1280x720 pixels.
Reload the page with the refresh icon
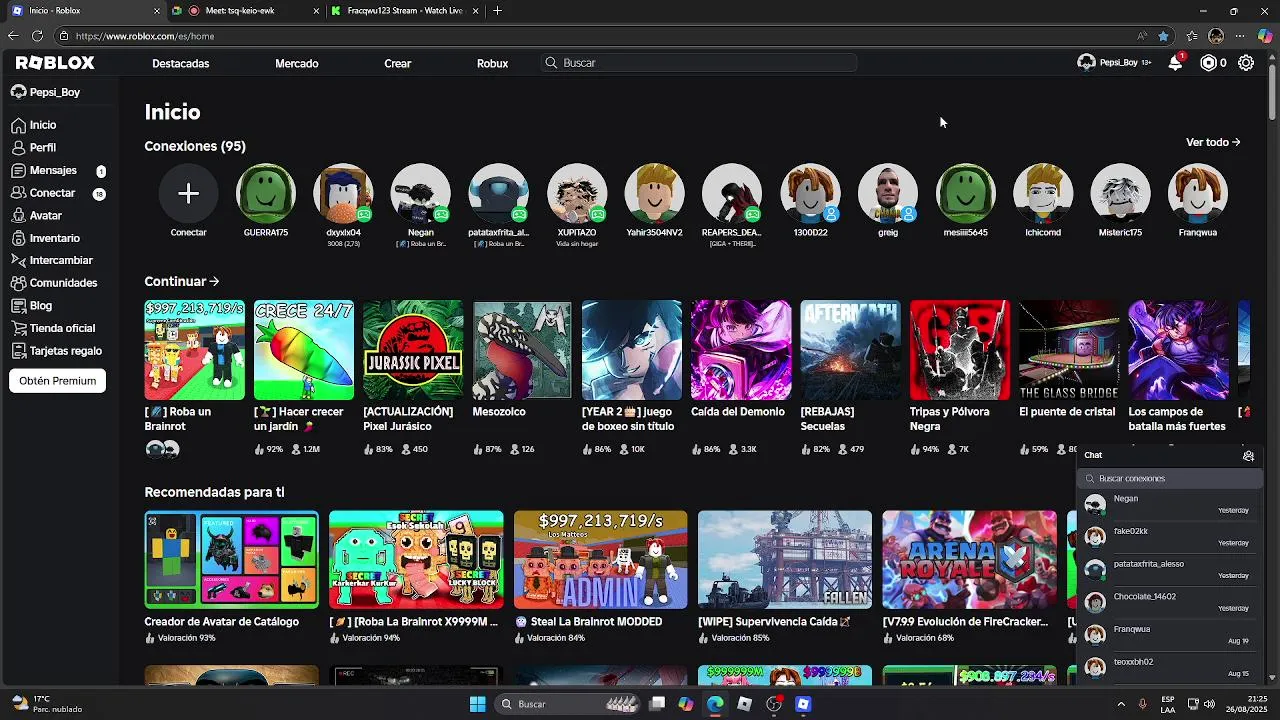pos(37,36)
